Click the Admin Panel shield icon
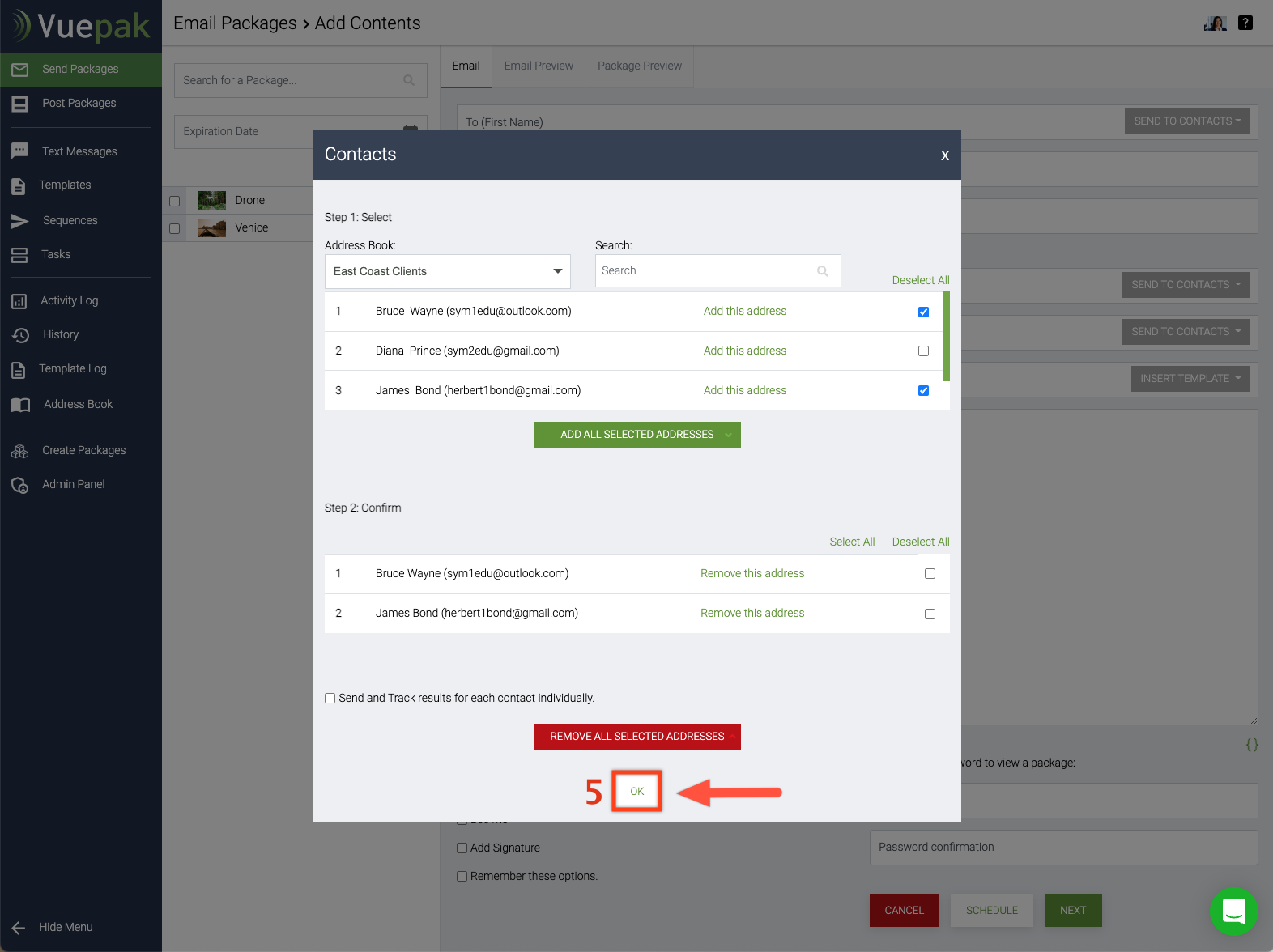 pos(20,485)
